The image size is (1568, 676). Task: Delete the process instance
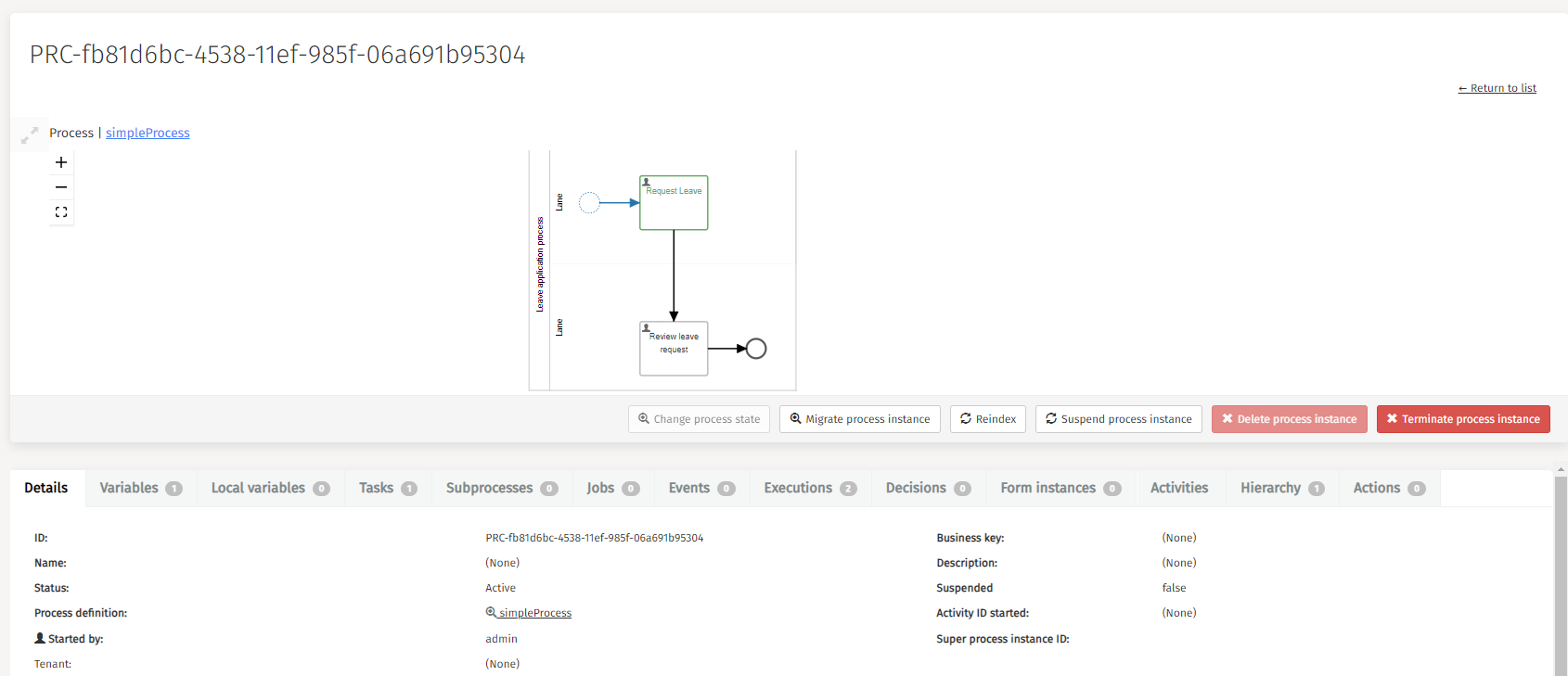click(1289, 419)
